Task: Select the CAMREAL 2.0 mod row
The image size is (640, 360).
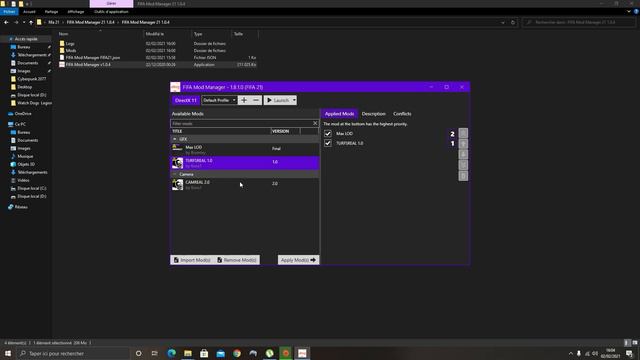Action: (245, 184)
